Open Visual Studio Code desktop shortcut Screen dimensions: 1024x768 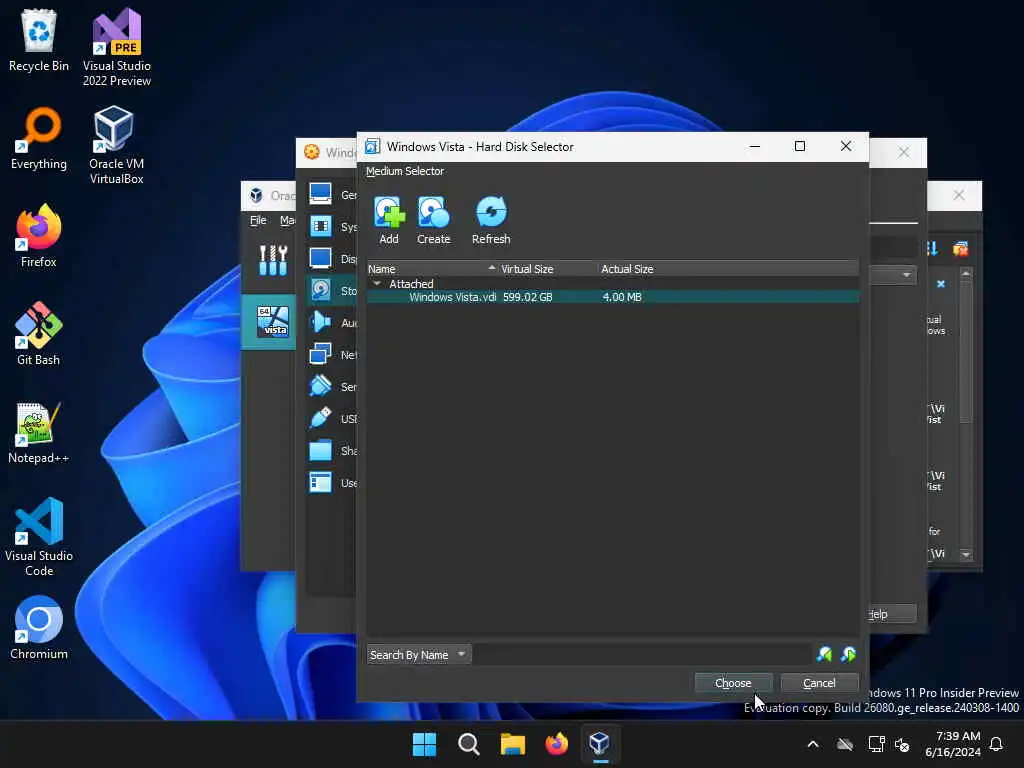39,537
